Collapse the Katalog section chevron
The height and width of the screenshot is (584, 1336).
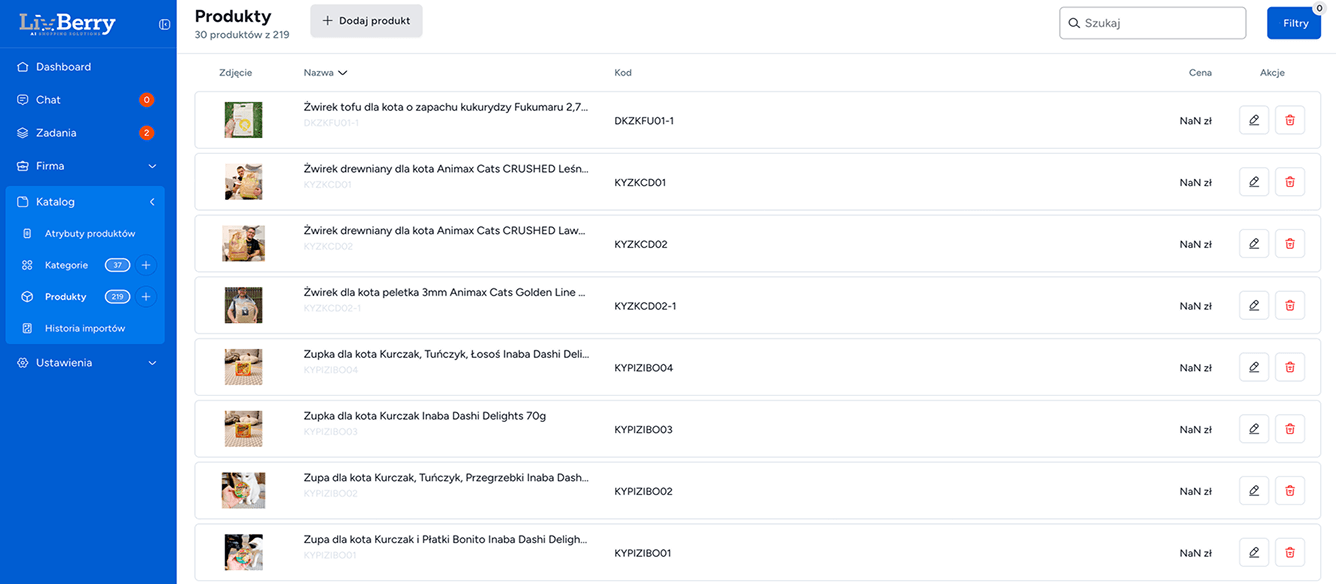[152, 201]
